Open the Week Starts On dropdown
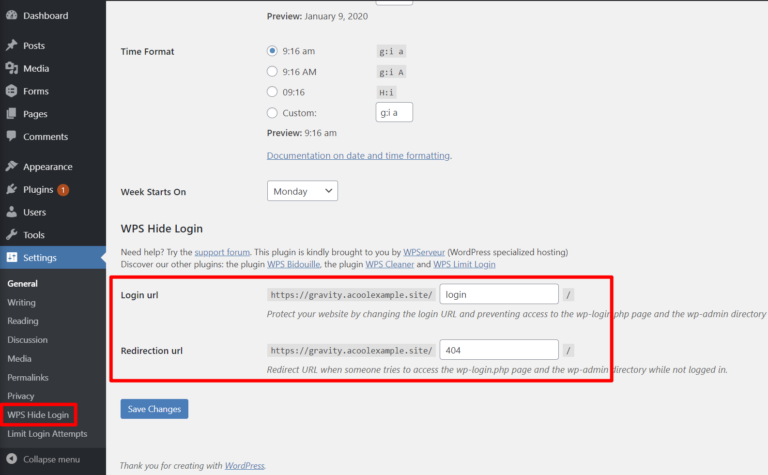 pyautogui.click(x=302, y=191)
